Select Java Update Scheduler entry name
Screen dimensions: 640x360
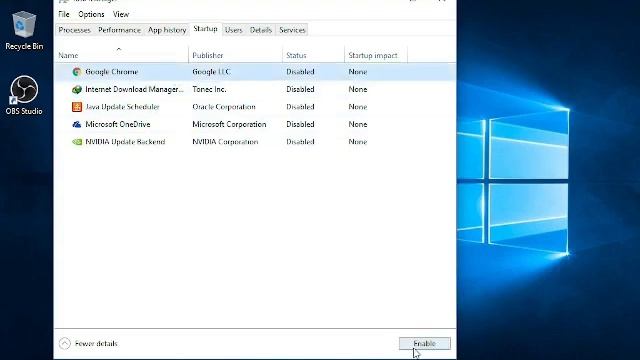(122, 107)
